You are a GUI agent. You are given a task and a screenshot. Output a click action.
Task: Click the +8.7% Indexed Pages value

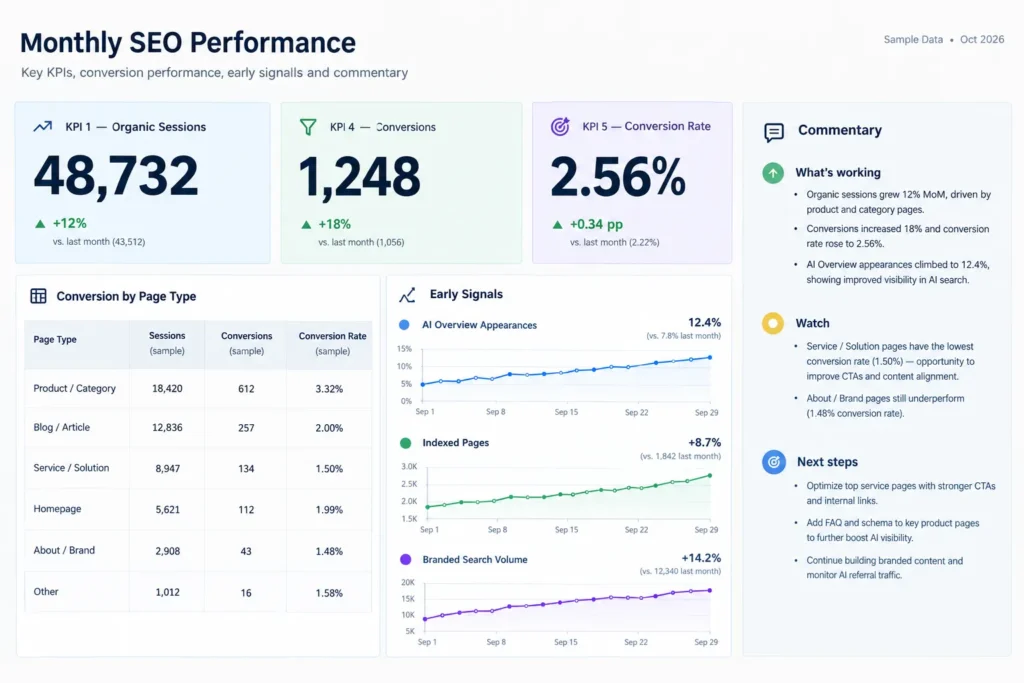705,443
